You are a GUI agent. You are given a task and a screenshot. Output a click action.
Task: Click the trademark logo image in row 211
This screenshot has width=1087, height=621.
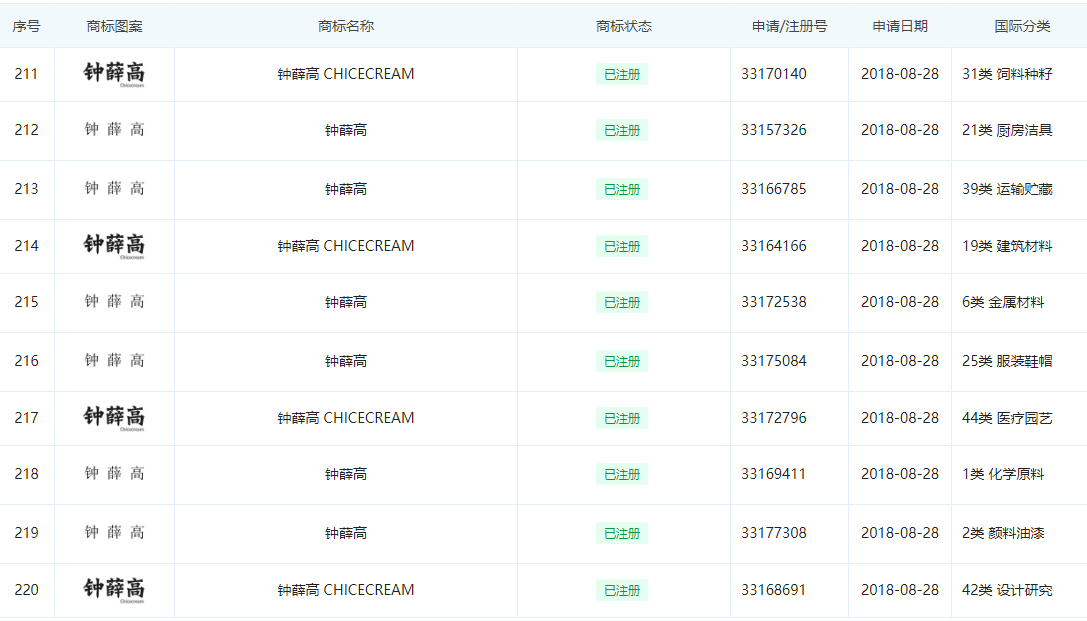pyautogui.click(x=114, y=74)
